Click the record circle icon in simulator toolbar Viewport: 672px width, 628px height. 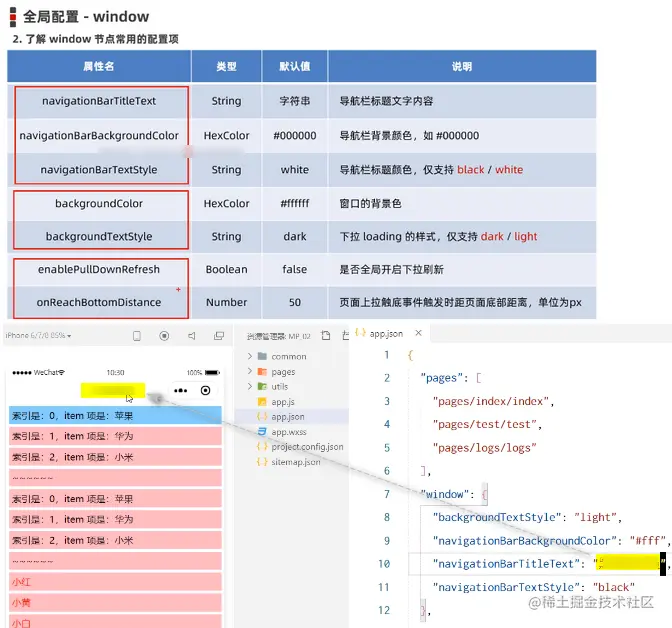pyautogui.click(x=164, y=336)
